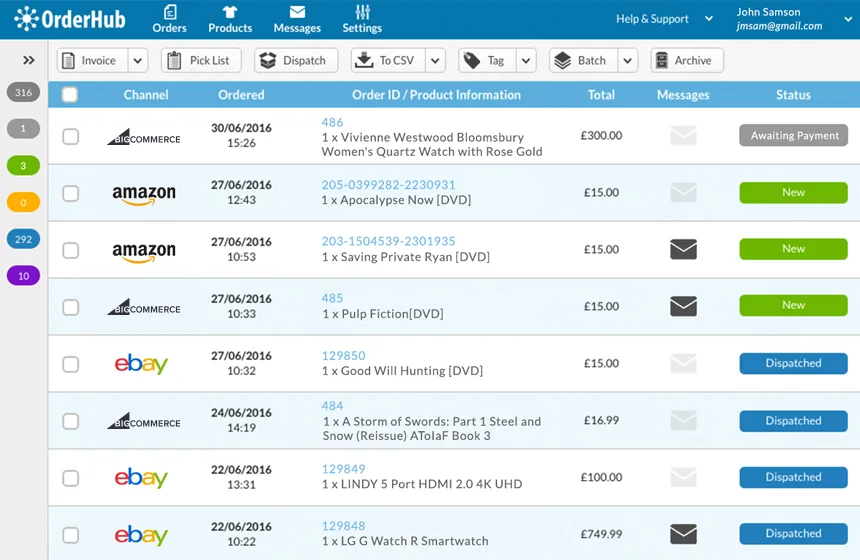The height and width of the screenshot is (560, 860).
Task: Click the Batch button
Action: [584, 60]
